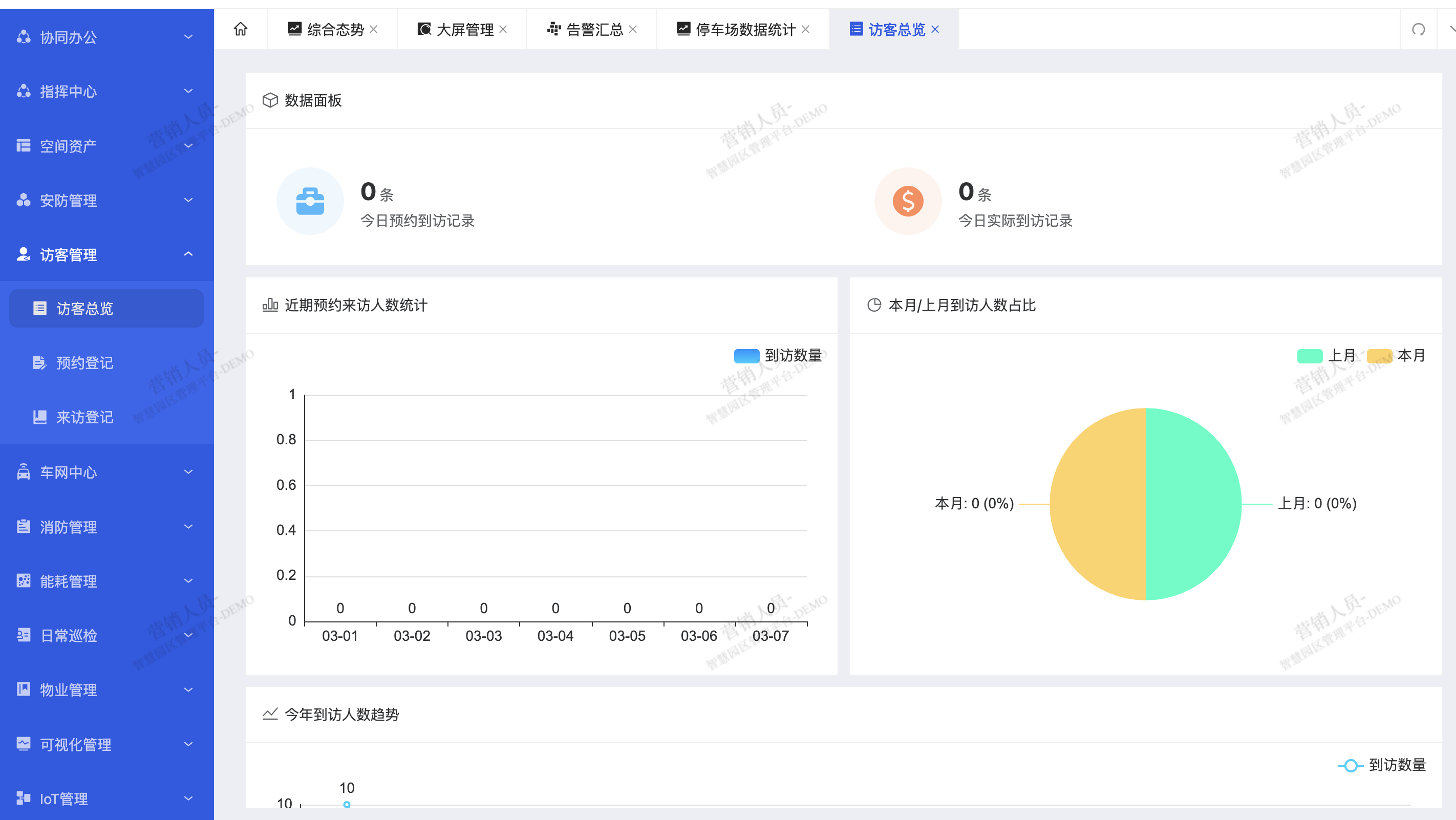
Task: Close the 综合态势 tab
Action: coord(374,29)
